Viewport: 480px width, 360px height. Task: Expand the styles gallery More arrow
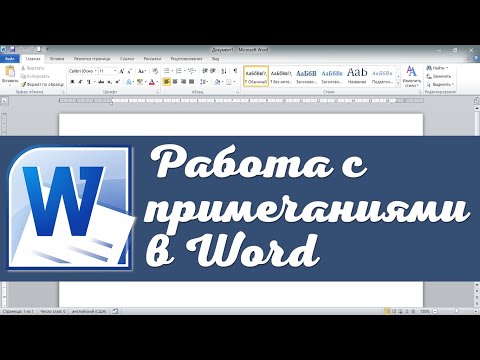point(398,85)
